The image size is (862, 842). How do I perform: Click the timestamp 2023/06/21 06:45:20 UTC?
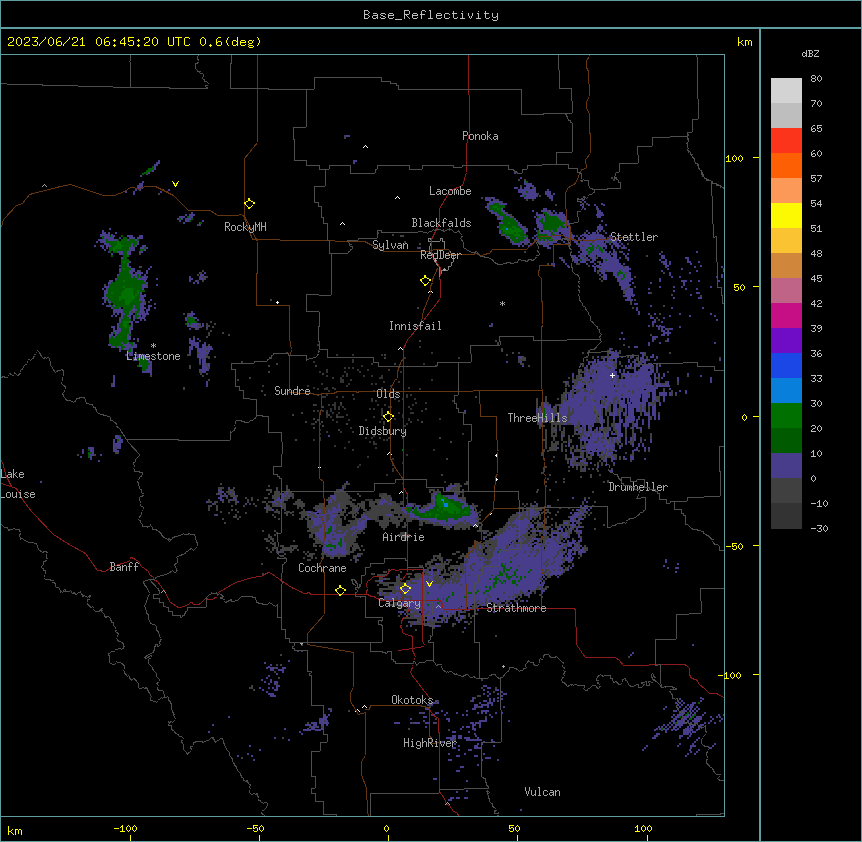(x=98, y=42)
